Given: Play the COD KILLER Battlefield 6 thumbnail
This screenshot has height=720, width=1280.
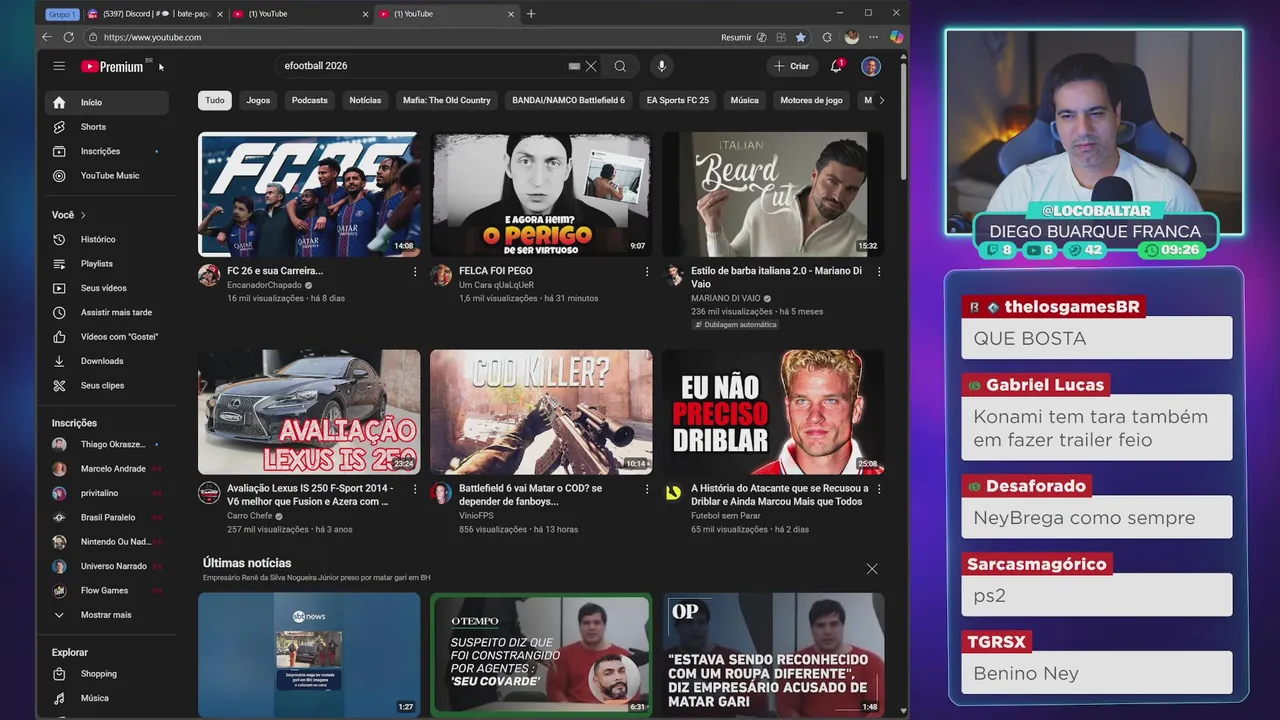Looking at the screenshot, I should pos(541,412).
